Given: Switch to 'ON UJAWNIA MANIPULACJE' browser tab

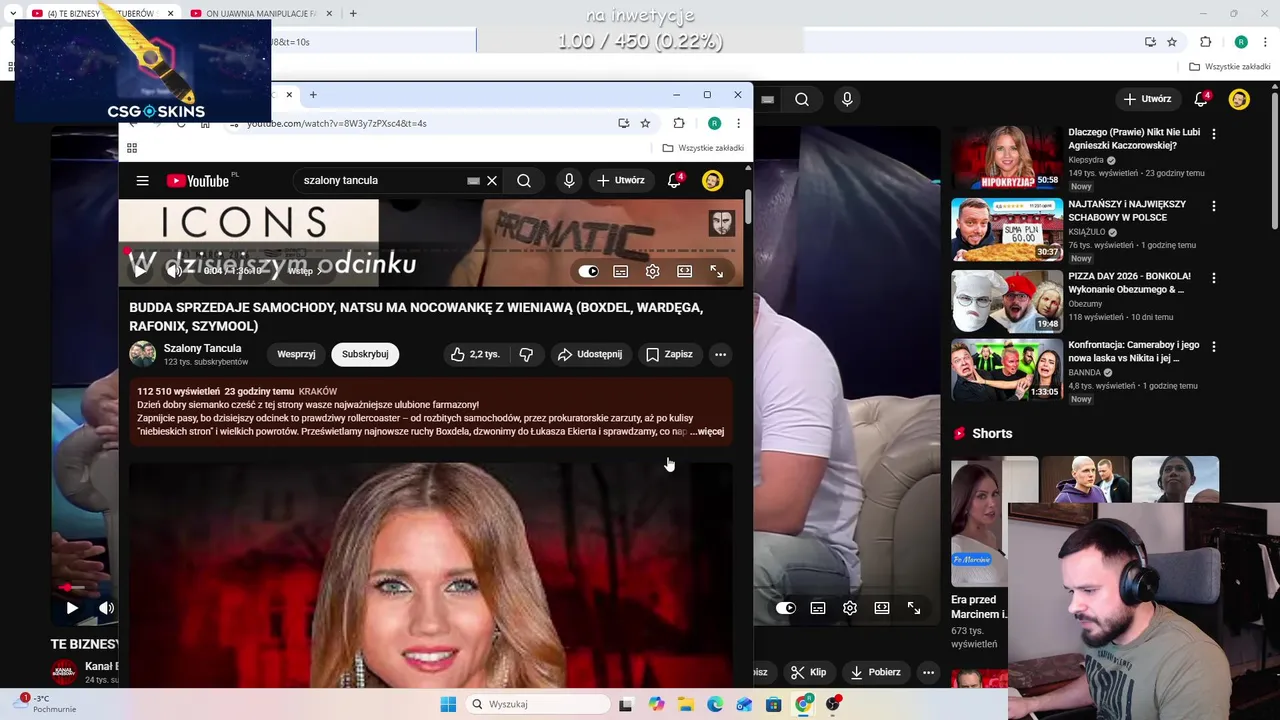Looking at the screenshot, I should pyautogui.click(x=261, y=14).
